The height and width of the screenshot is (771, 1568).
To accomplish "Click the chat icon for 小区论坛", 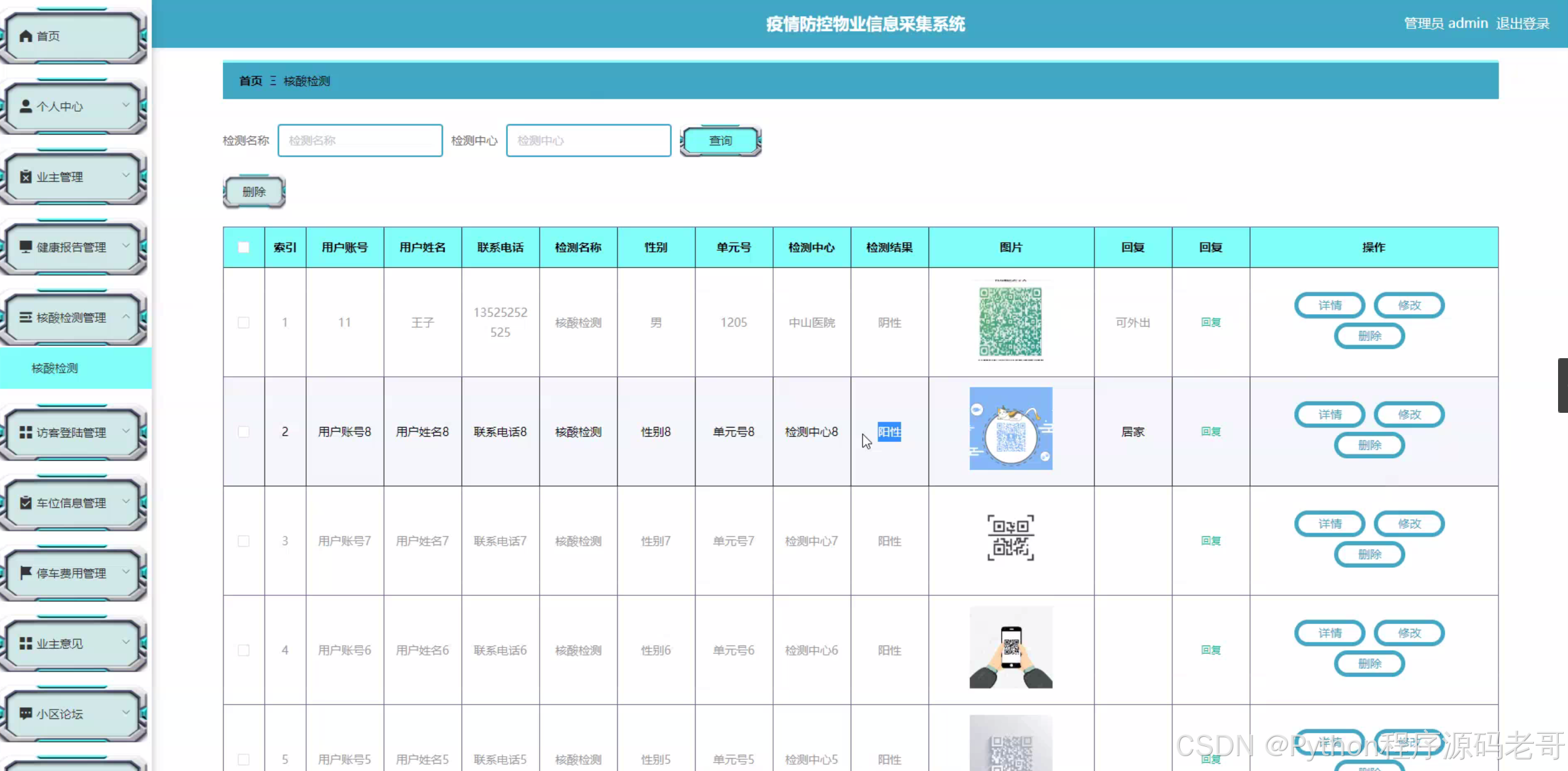I will click(x=25, y=713).
